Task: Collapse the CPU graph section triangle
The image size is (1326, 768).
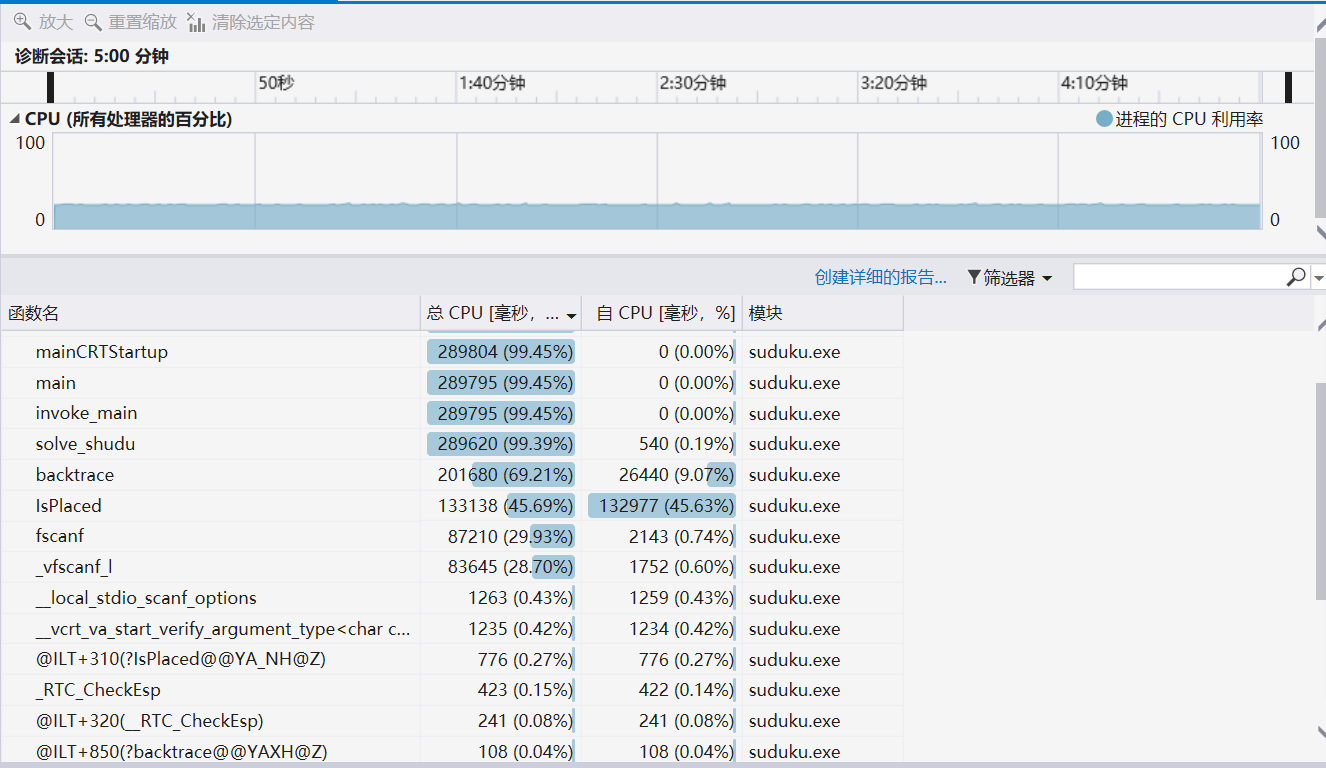Action: click(14, 119)
